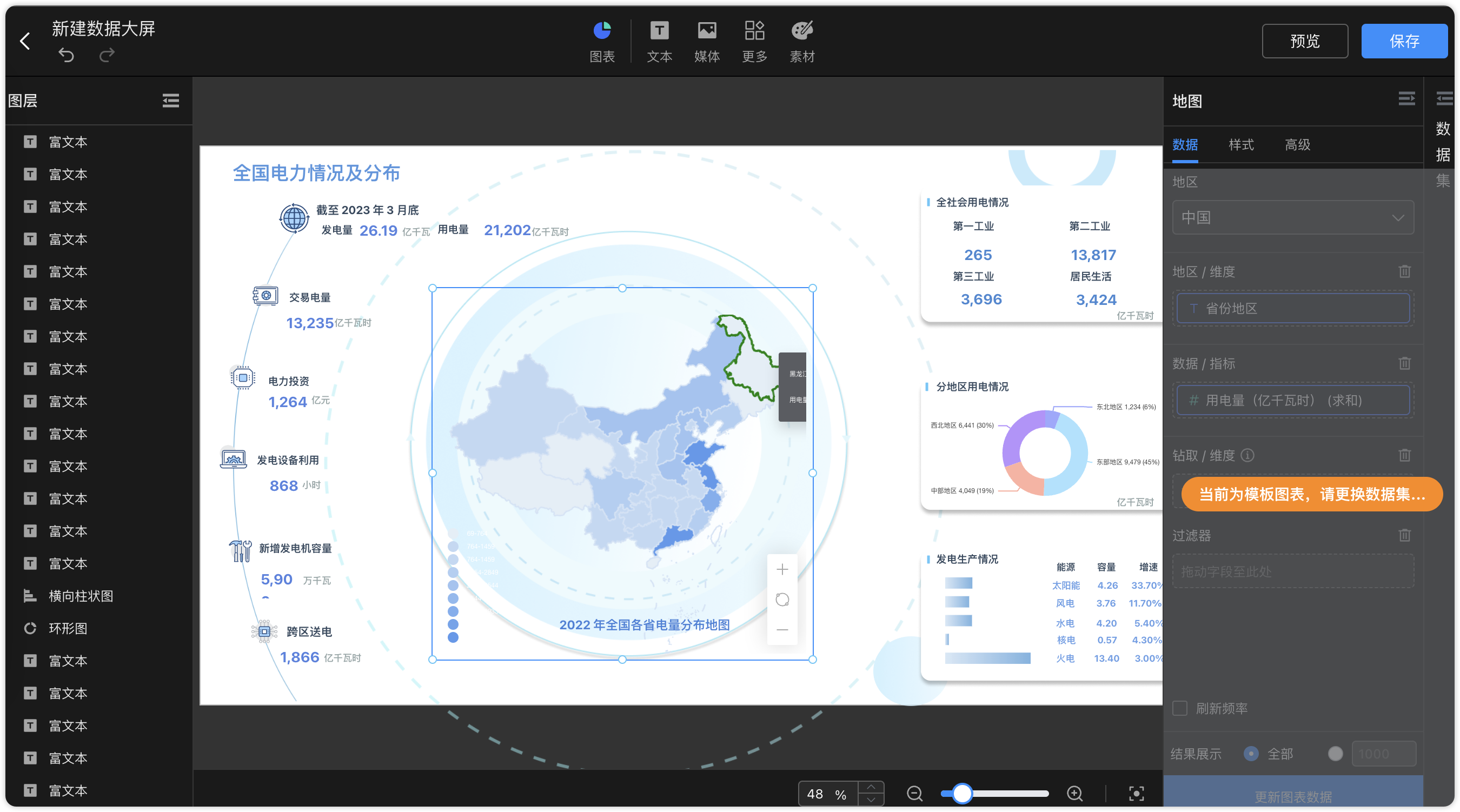This screenshot has width=1460, height=812.
Task: Click the 全国电力情况及分布 heading
Action: (x=316, y=173)
